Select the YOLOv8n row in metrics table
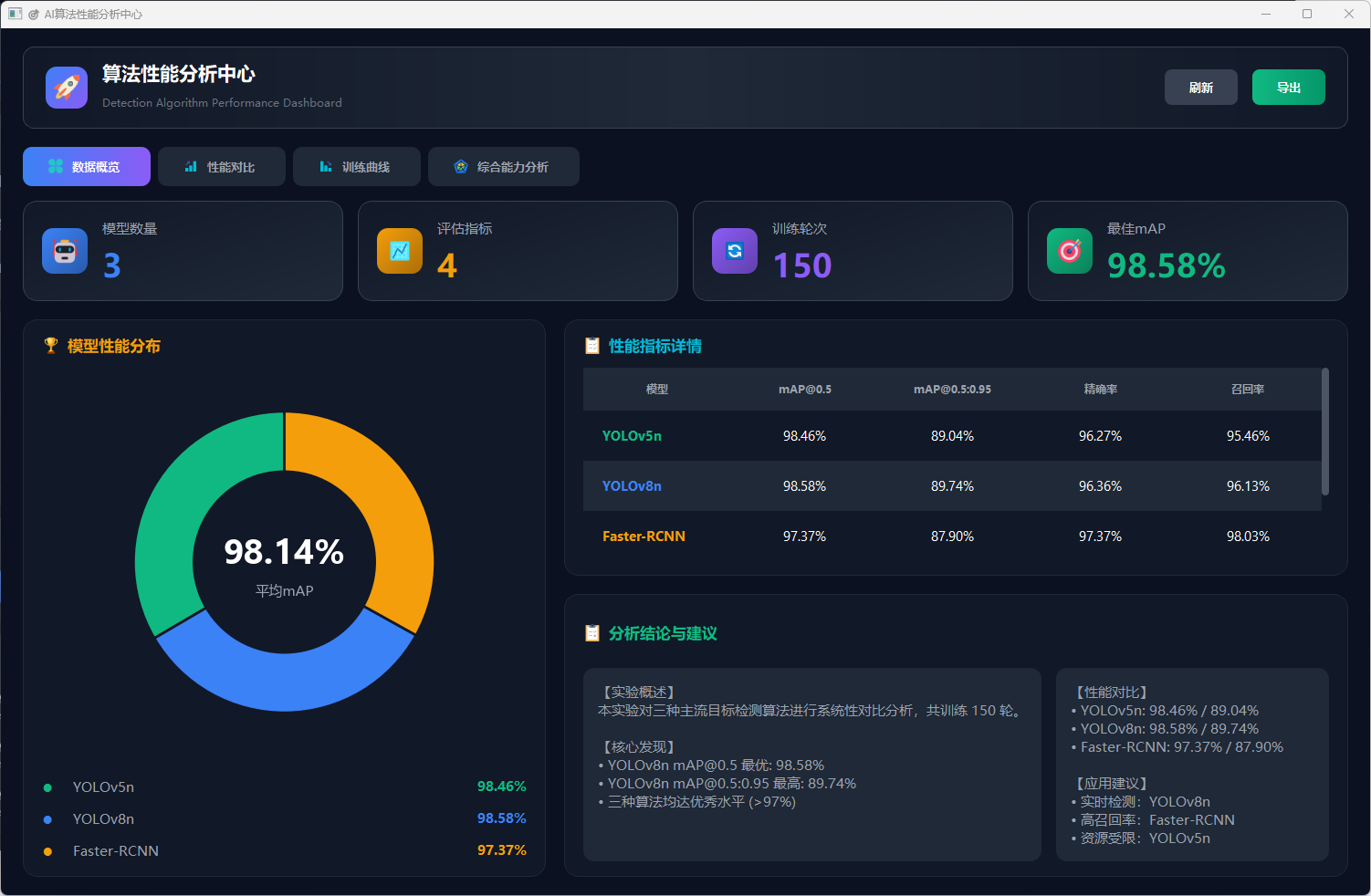This screenshot has width=1371, height=896. coord(952,486)
